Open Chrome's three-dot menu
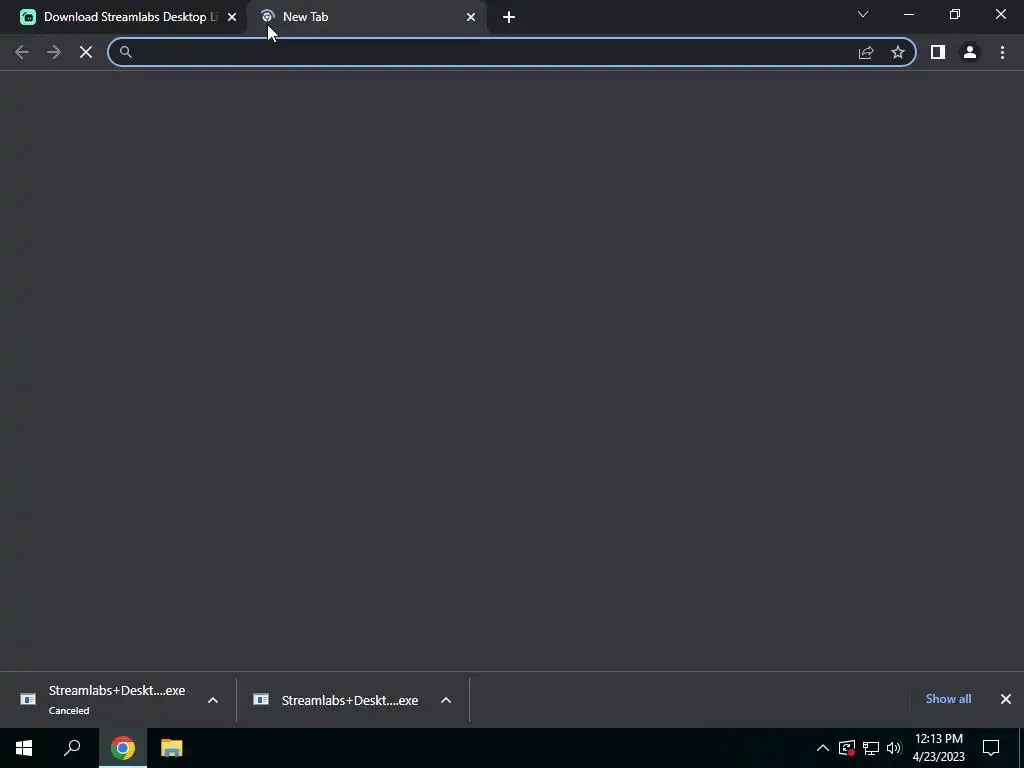This screenshot has width=1024, height=768. 1002,52
